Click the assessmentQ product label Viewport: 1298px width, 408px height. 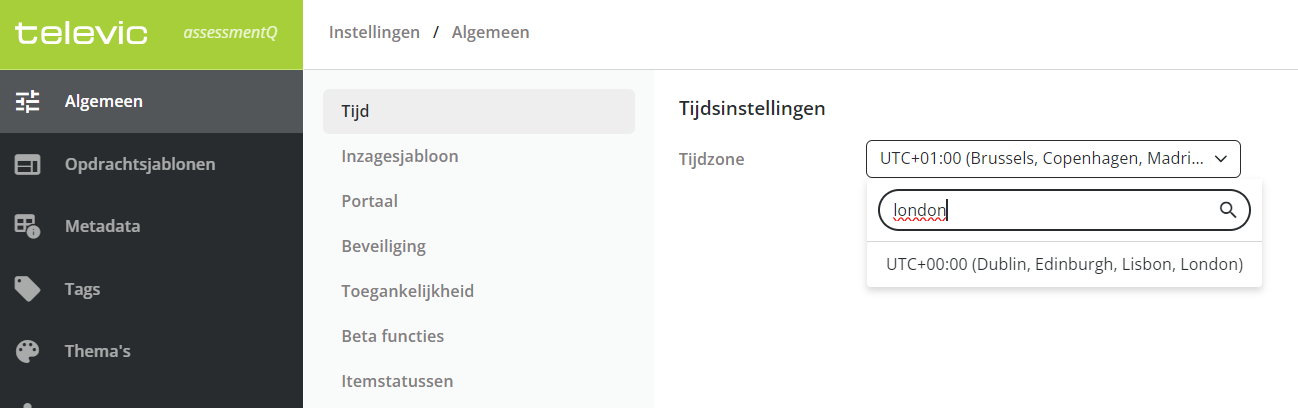[x=230, y=33]
